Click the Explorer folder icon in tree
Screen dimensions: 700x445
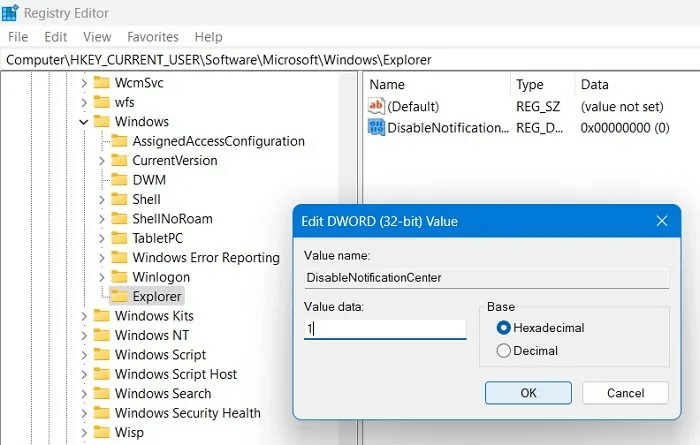click(119, 297)
